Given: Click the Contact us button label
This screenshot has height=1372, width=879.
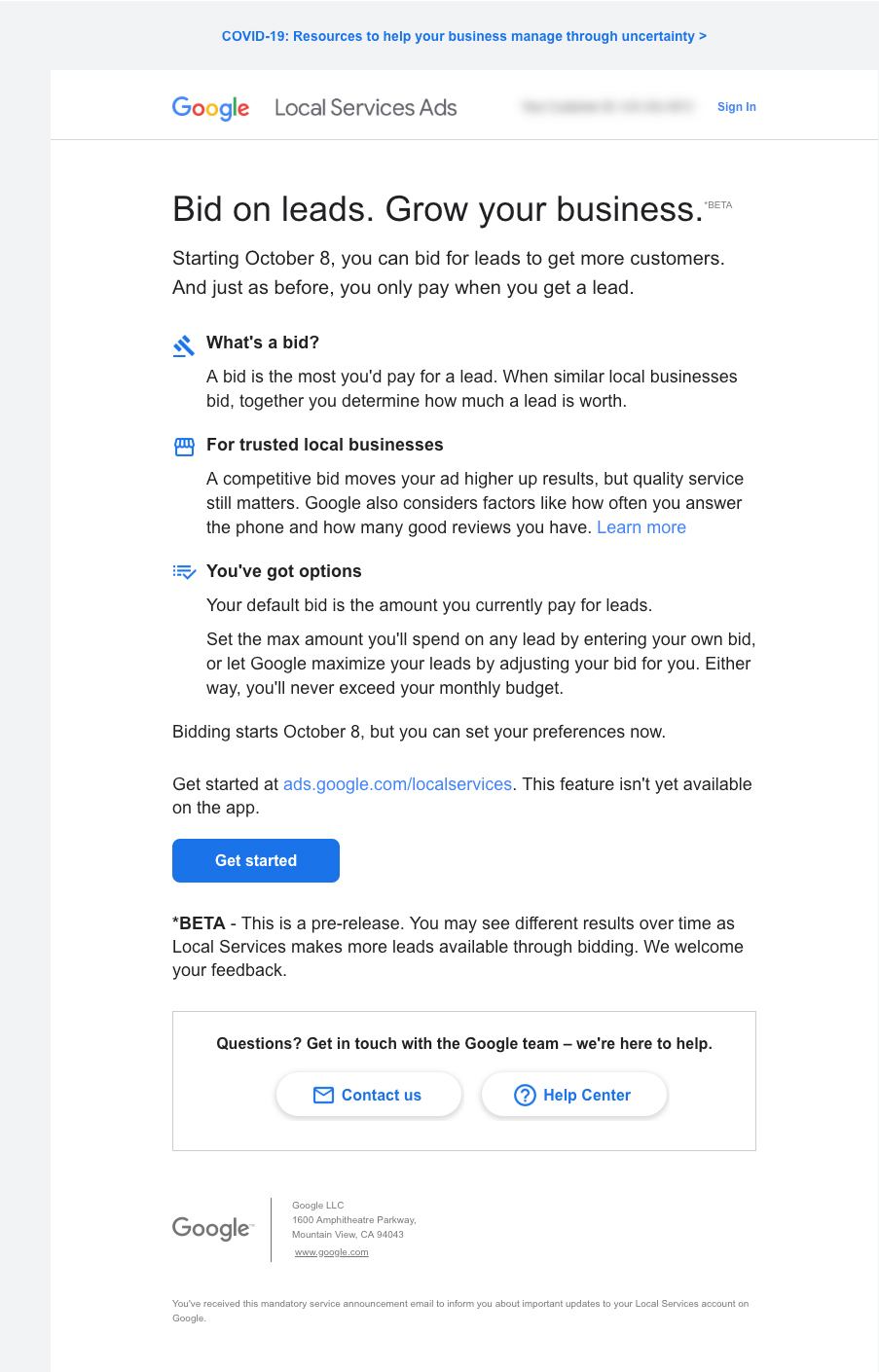Looking at the screenshot, I should pos(381,1096).
